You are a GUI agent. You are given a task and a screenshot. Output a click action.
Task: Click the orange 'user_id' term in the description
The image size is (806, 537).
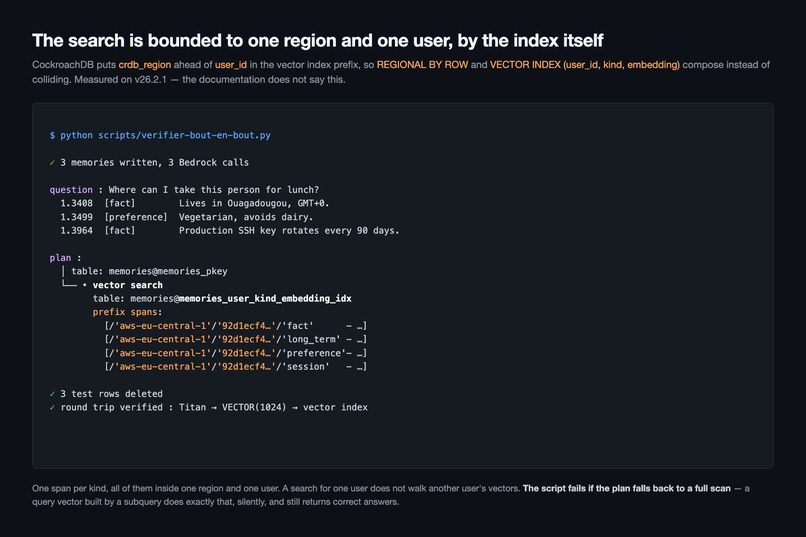[x=231, y=65]
